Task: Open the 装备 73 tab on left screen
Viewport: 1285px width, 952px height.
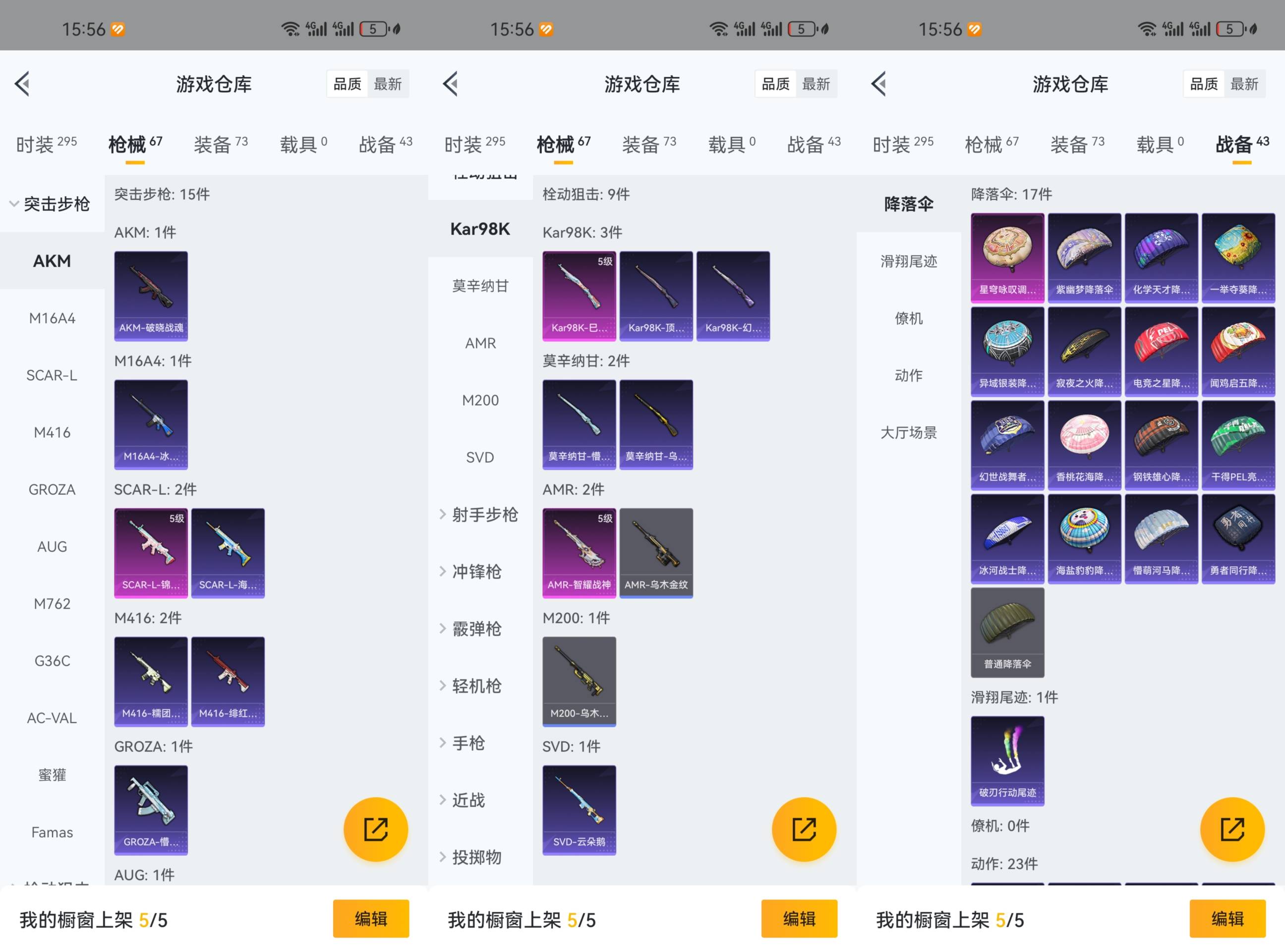Action: tap(221, 144)
